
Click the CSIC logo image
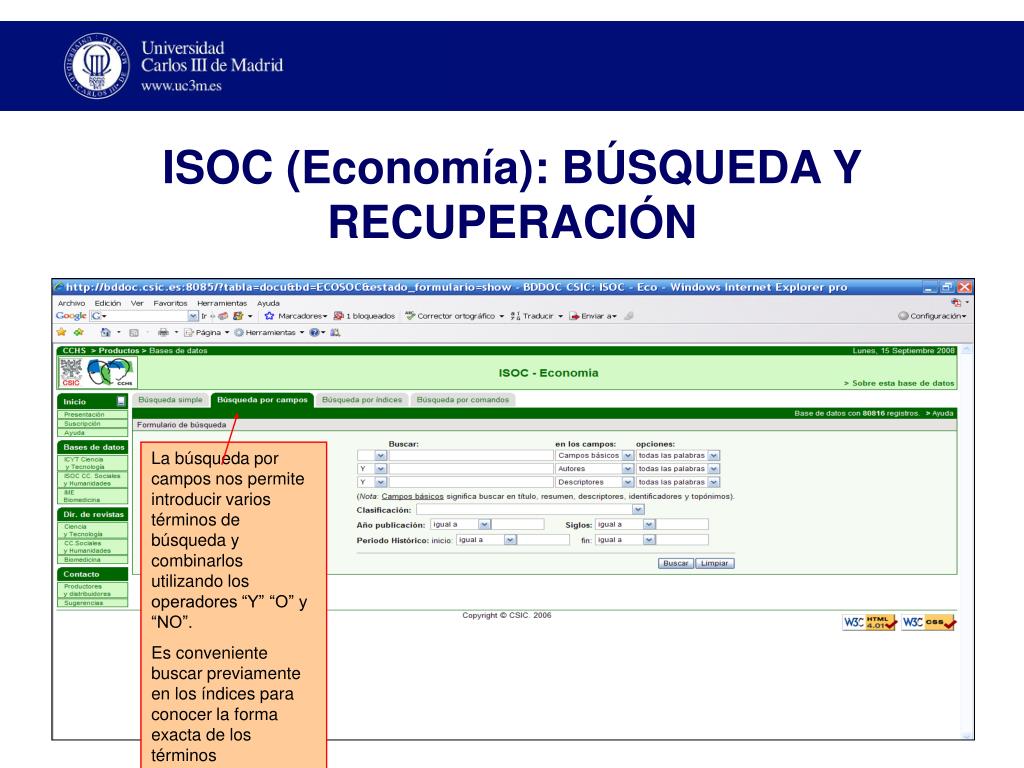pyautogui.click(x=71, y=373)
